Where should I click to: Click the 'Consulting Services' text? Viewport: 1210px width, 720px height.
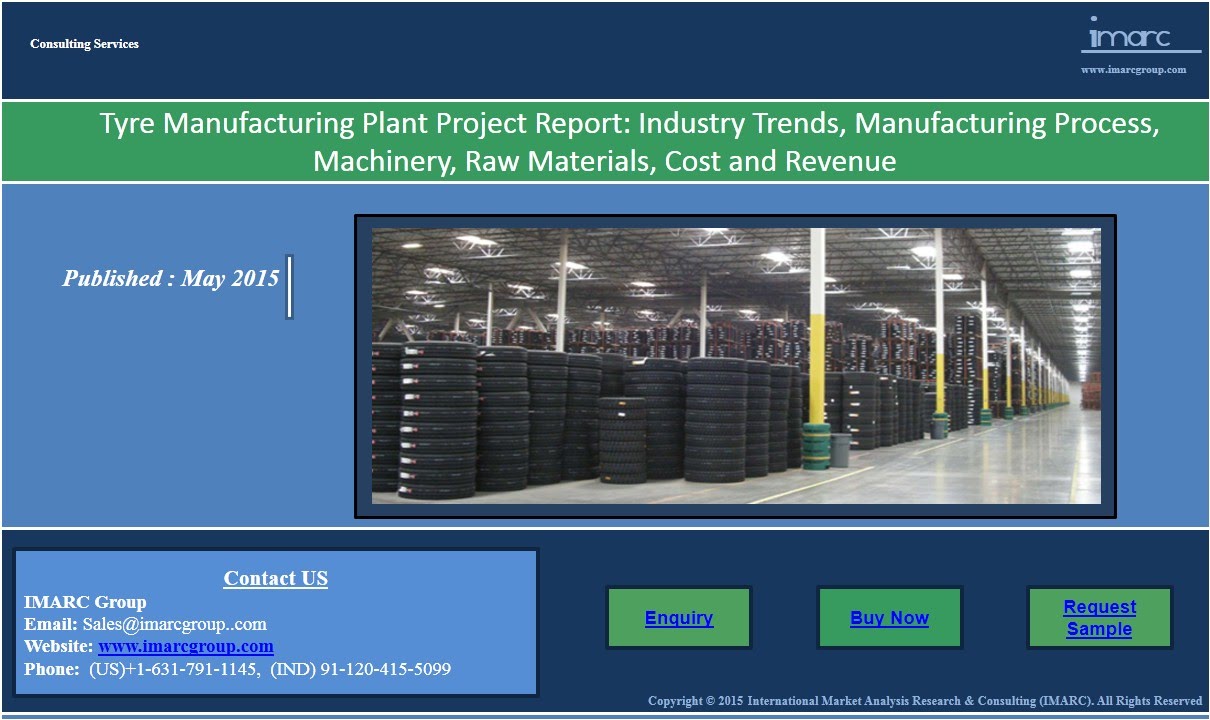point(84,44)
